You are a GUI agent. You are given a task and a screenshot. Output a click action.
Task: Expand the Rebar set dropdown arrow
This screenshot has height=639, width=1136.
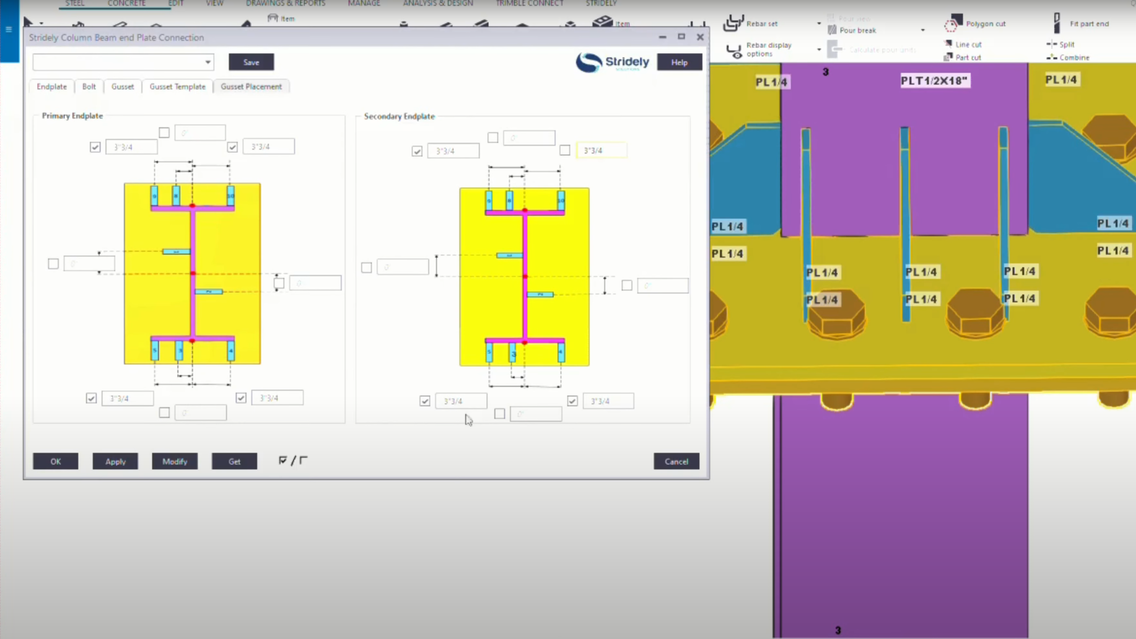pyautogui.click(x=819, y=23)
